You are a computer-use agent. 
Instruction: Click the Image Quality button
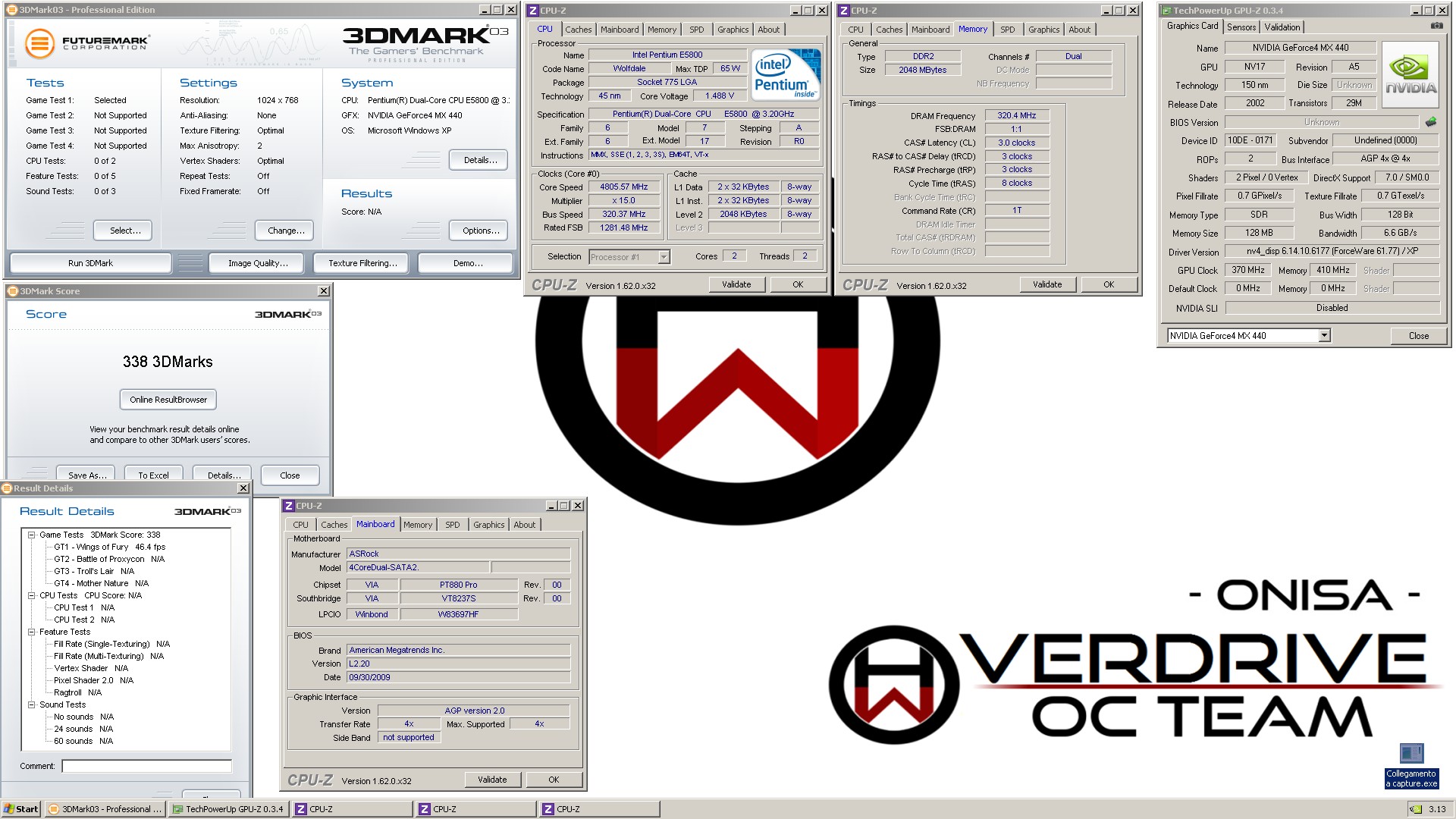pyautogui.click(x=258, y=263)
